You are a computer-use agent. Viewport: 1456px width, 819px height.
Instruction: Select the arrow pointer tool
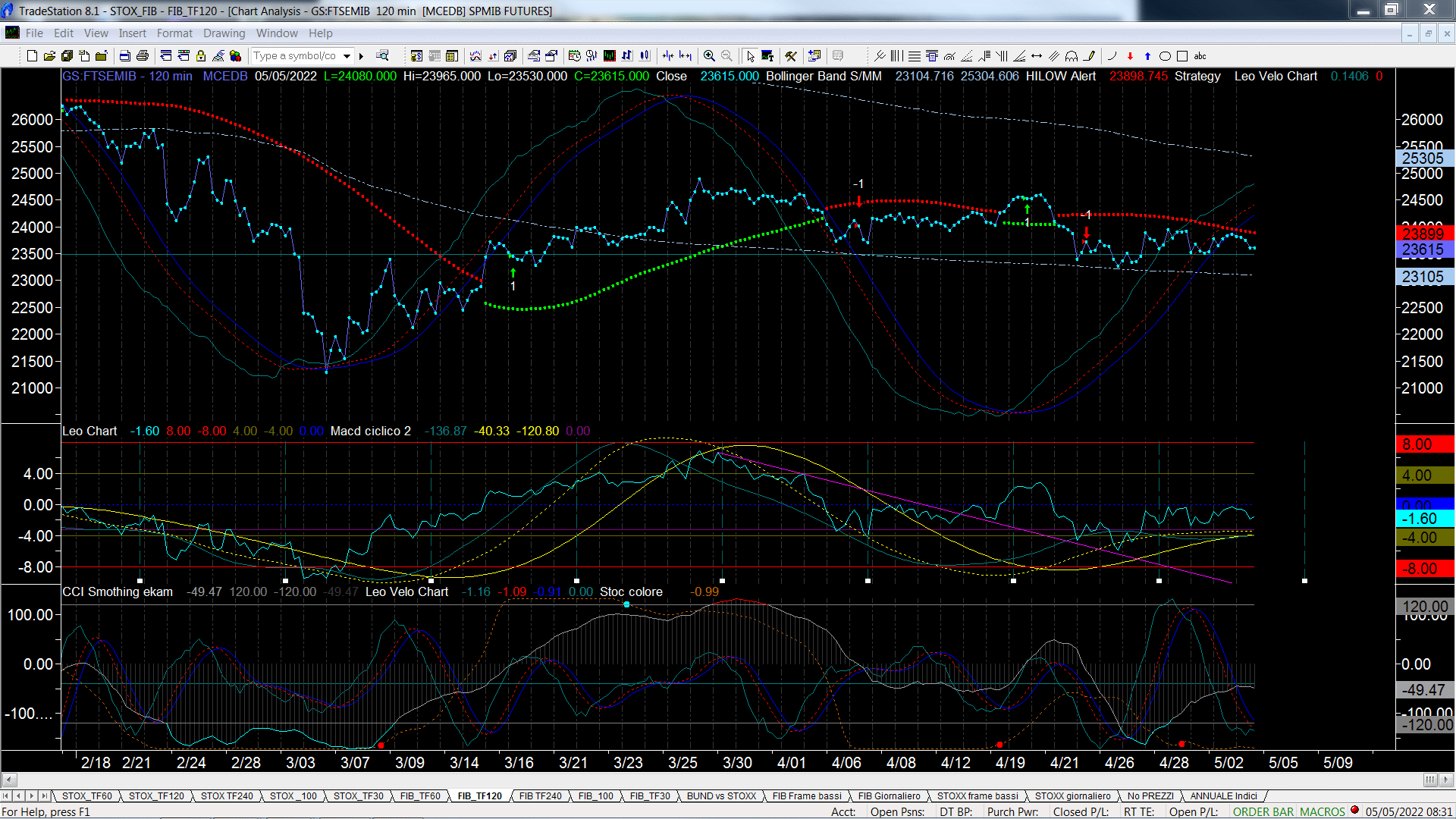click(750, 56)
